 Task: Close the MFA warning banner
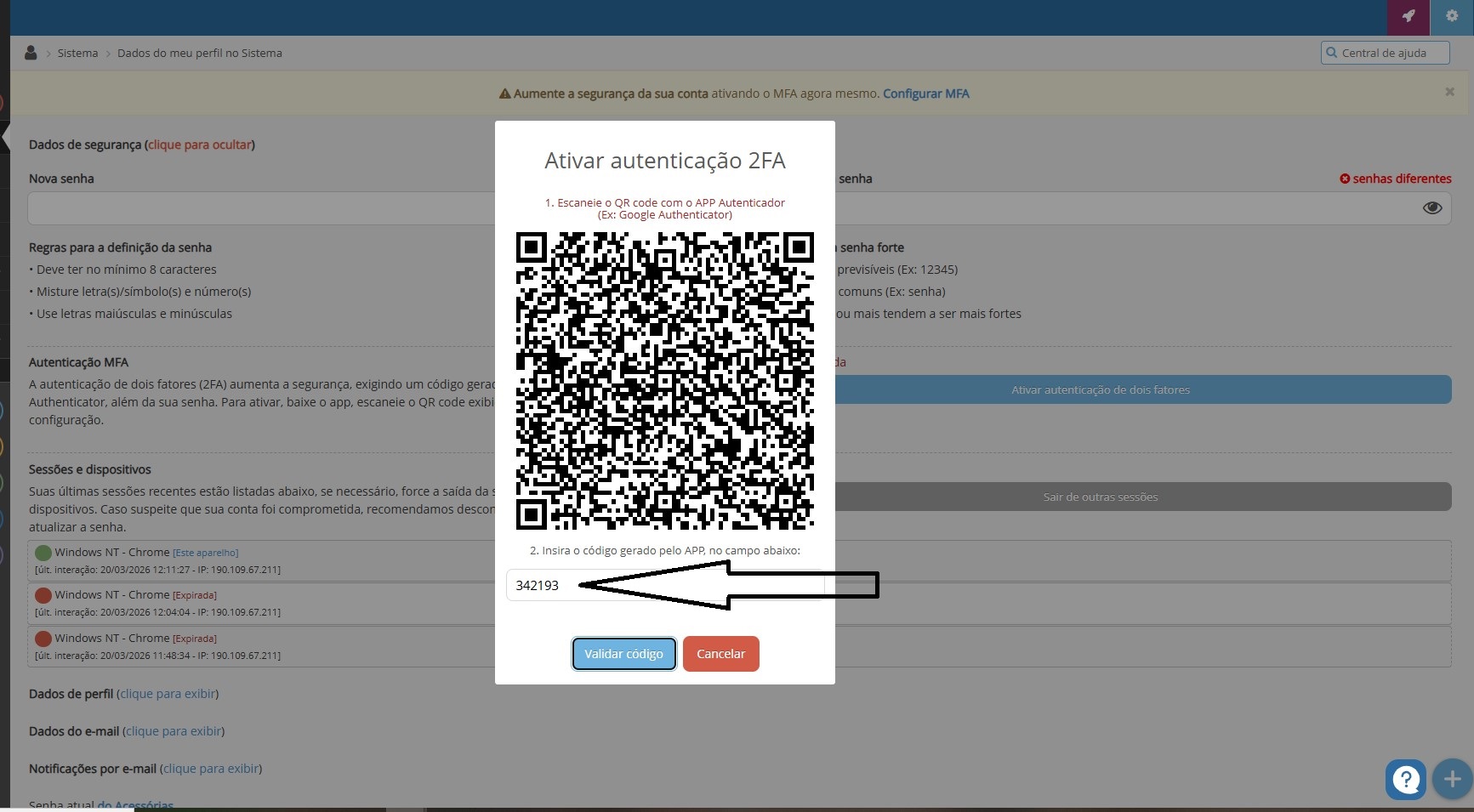pyautogui.click(x=1449, y=92)
